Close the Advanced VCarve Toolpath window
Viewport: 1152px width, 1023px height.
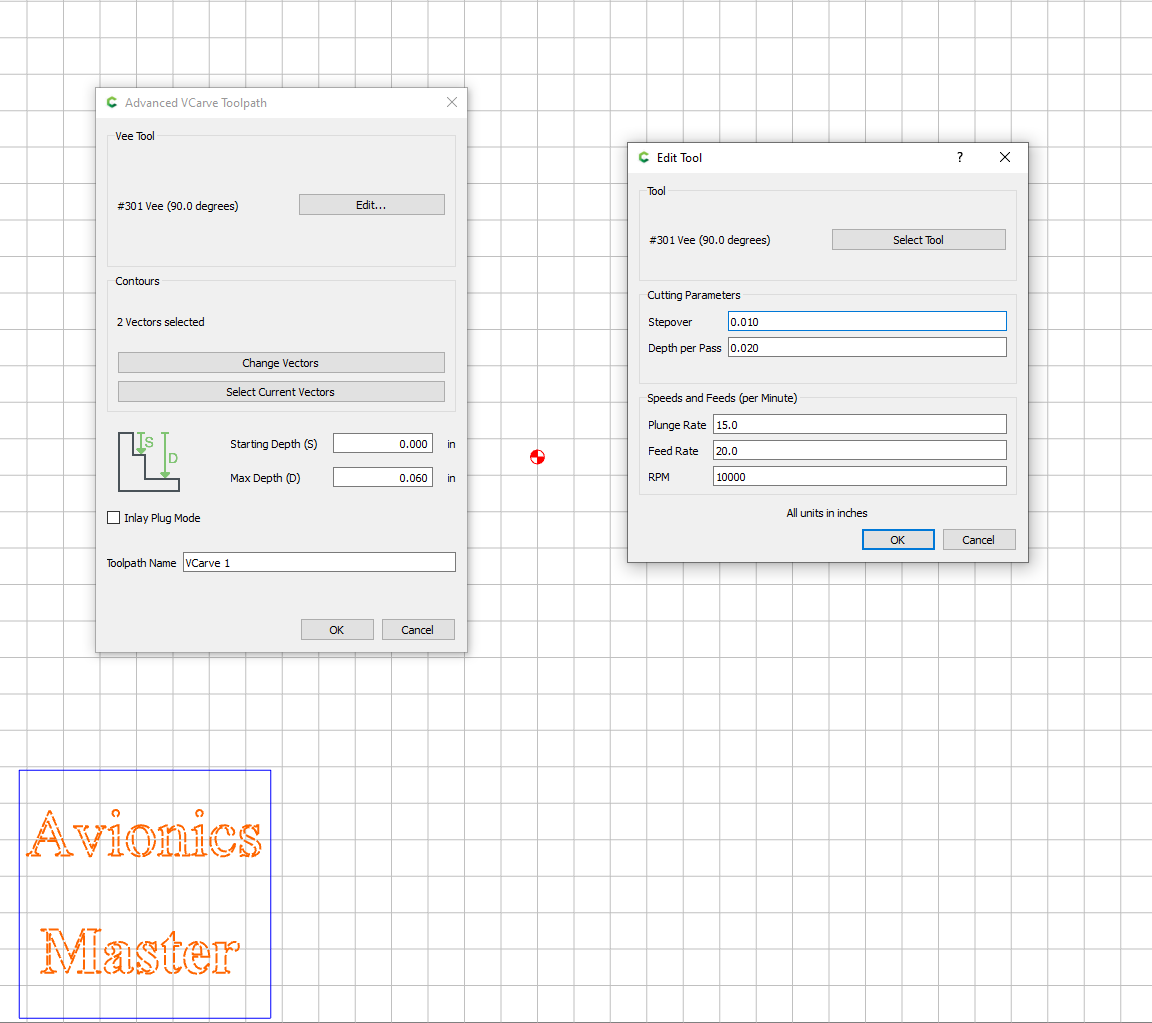pos(452,102)
